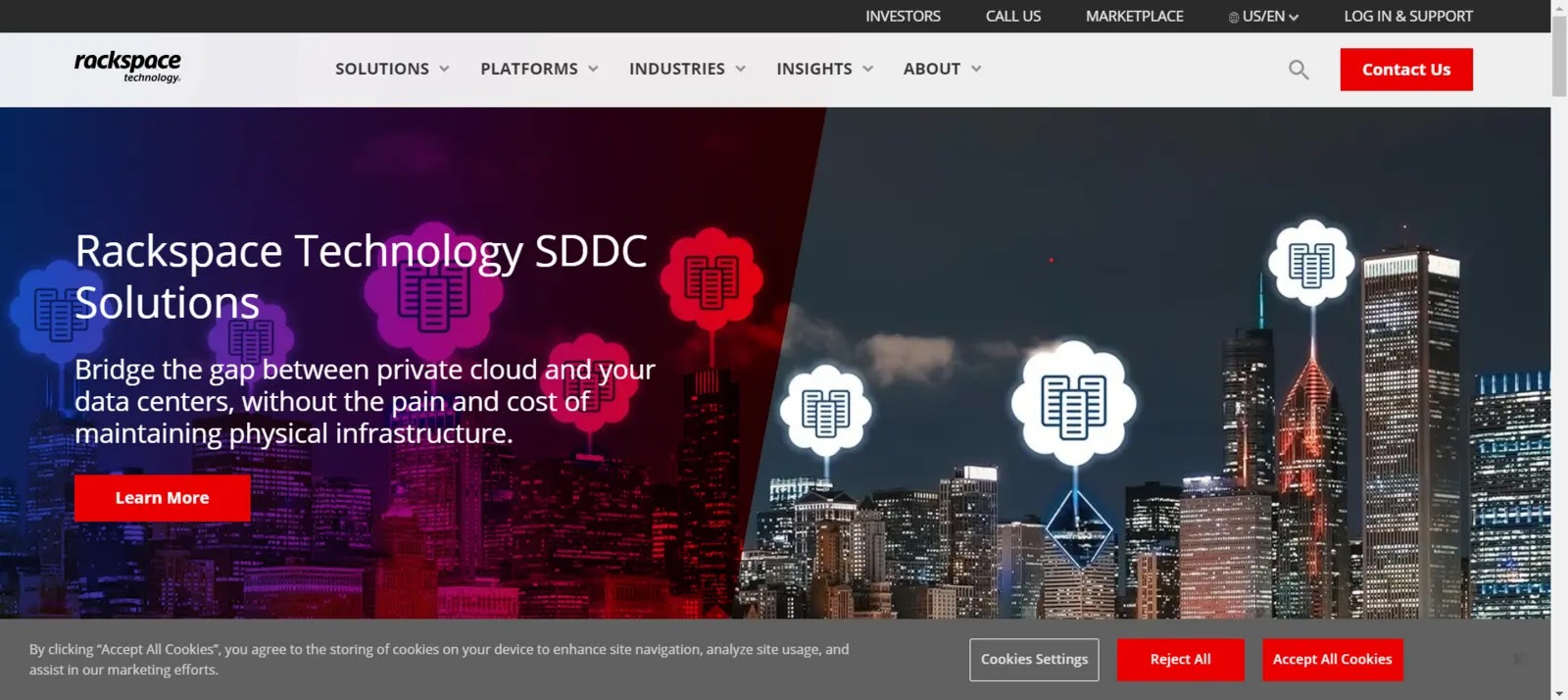
Task: Open LOG IN & SUPPORT
Action: click(x=1408, y=17)
